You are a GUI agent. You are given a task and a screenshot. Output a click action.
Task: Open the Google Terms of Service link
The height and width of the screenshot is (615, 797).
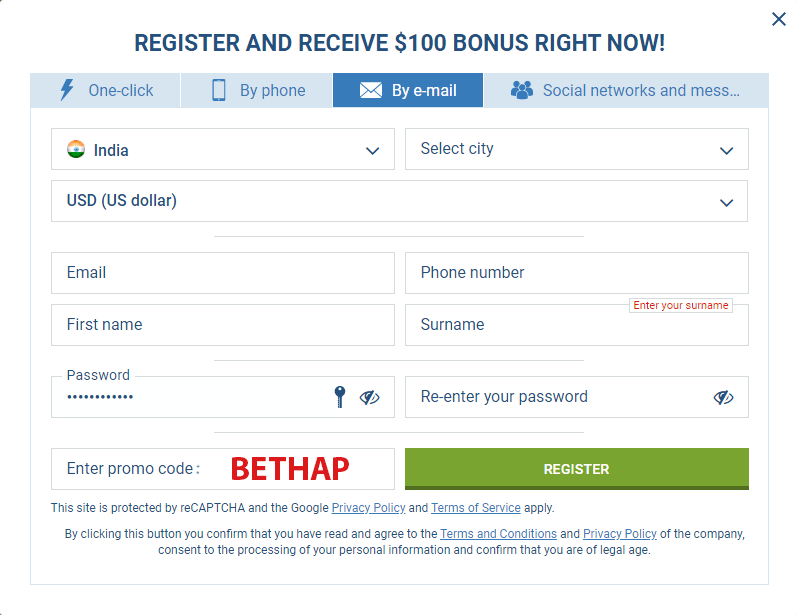476,508
